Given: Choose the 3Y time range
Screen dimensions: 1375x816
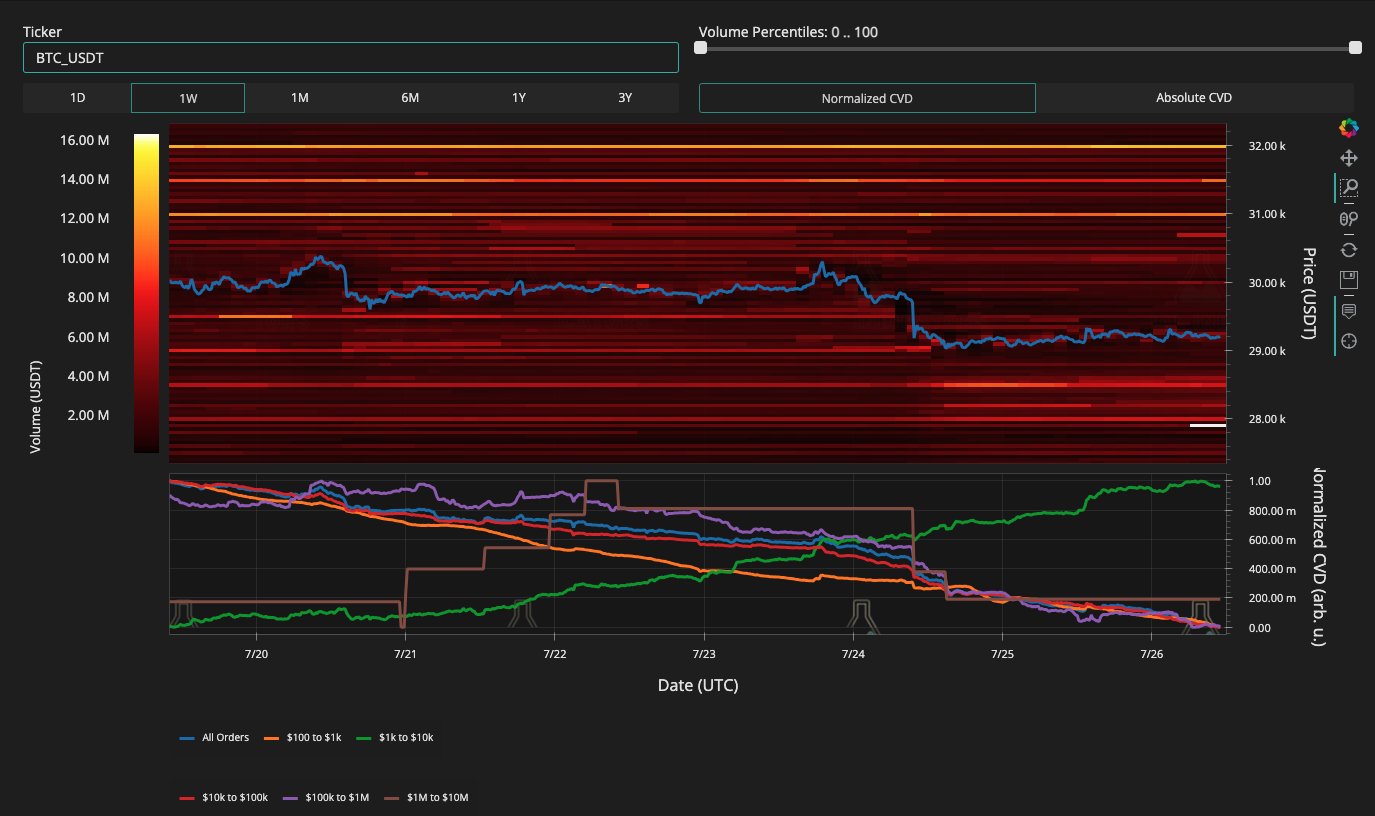Looking at the screenshot, I should [623, 98].
